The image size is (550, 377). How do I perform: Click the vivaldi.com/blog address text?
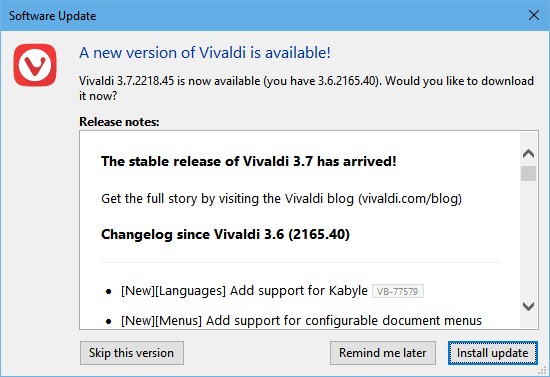[410, 199]
